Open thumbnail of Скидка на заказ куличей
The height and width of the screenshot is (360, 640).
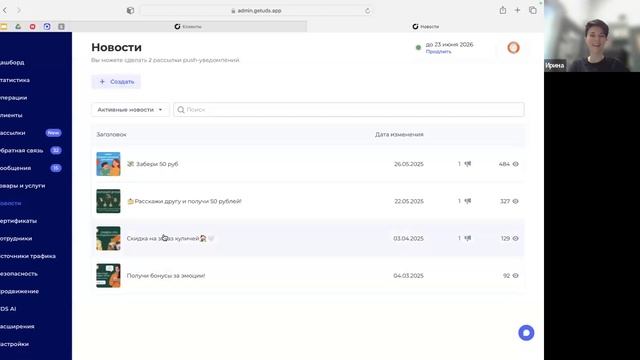click(108, 238)
